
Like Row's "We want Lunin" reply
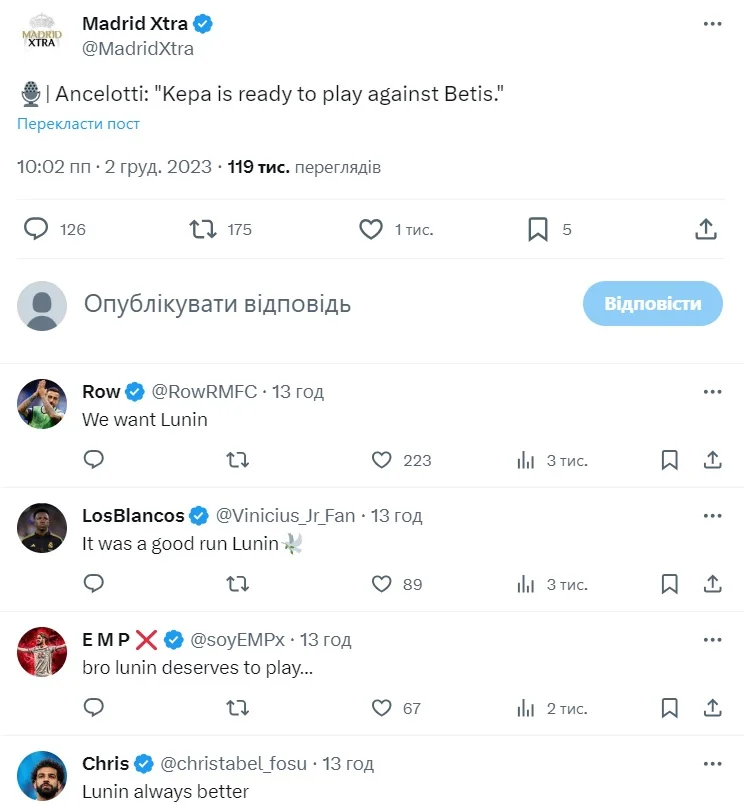pyautogui.click(x=381, y=460)
